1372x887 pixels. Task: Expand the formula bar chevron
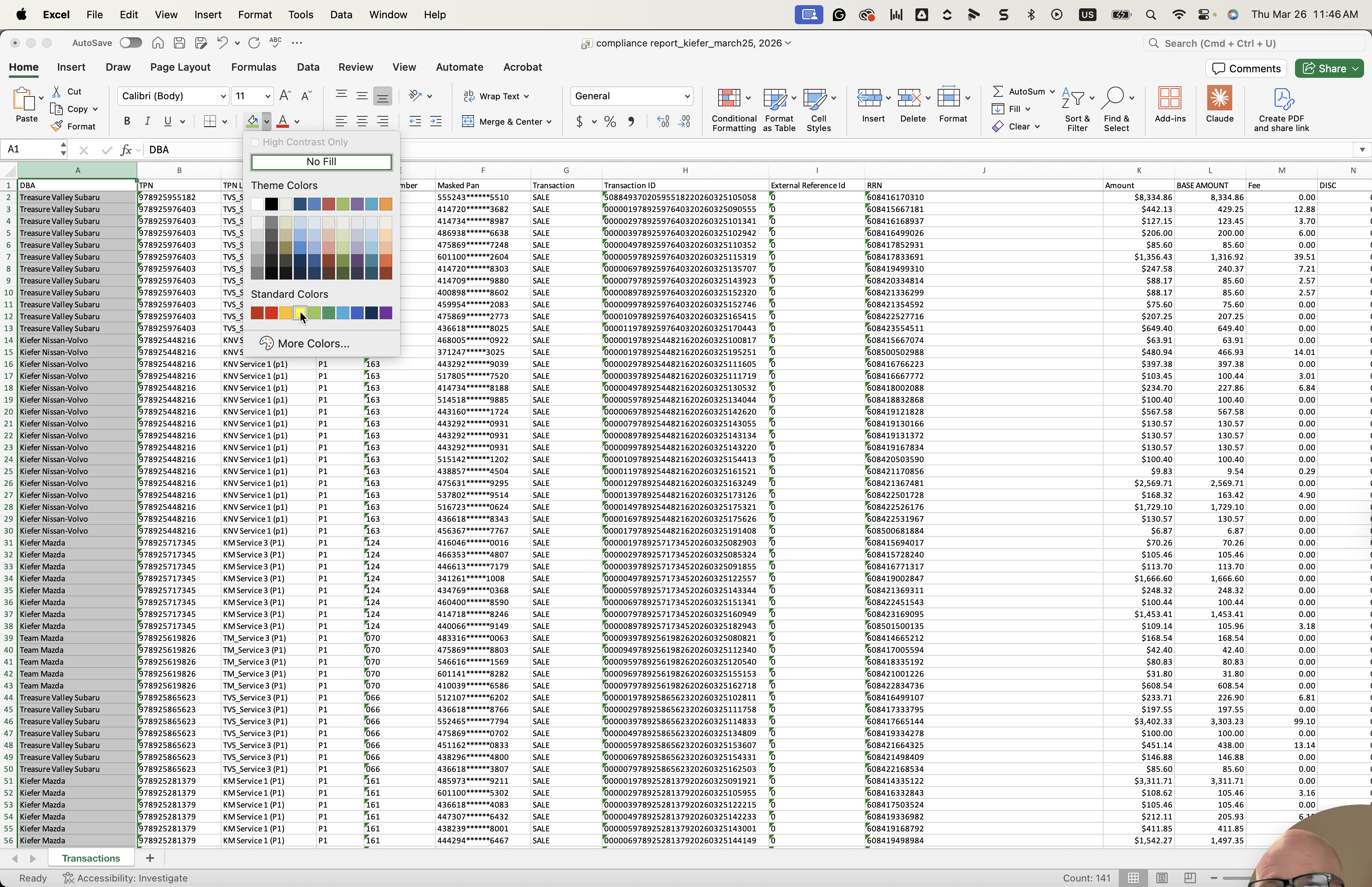coord(1362,150)
